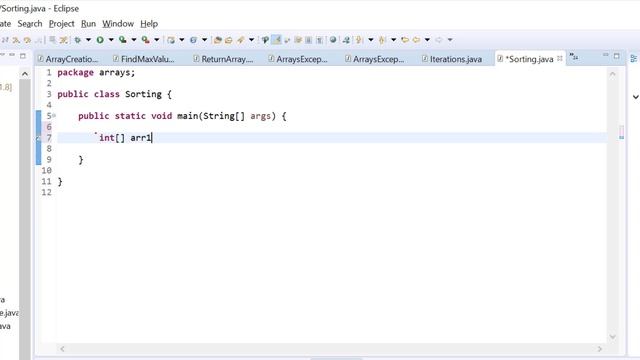Maximize the left Package Explorer panel

tap(23, 56)
